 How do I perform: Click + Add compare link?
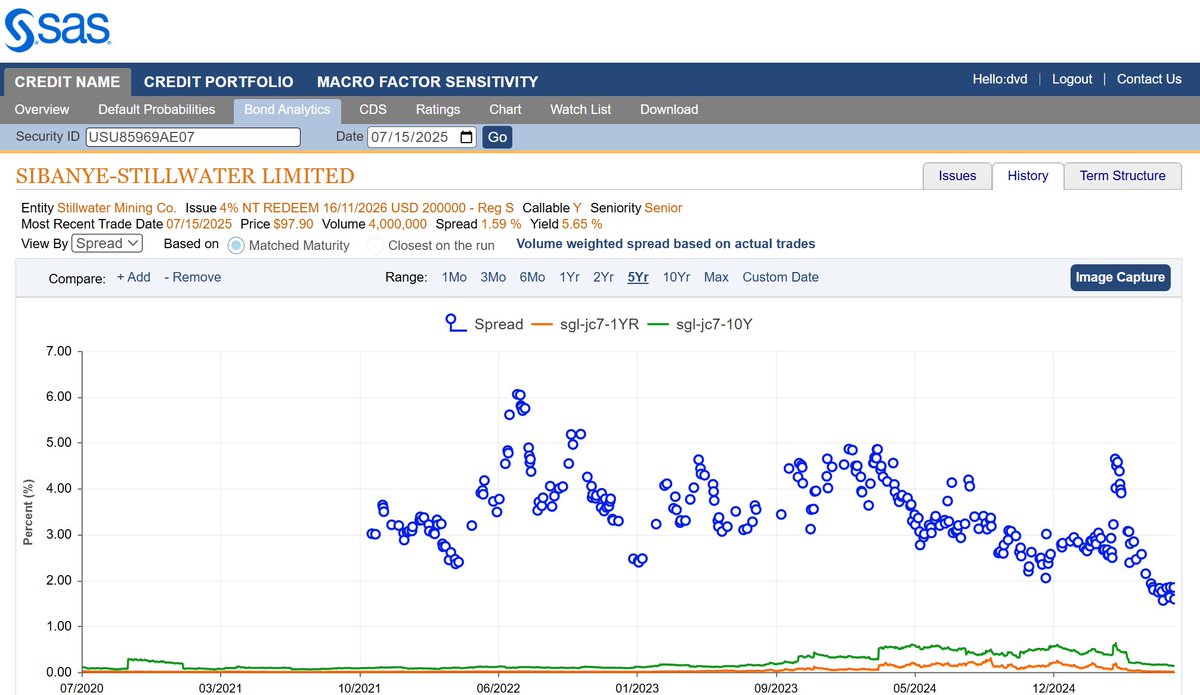[x=134, y=277]
